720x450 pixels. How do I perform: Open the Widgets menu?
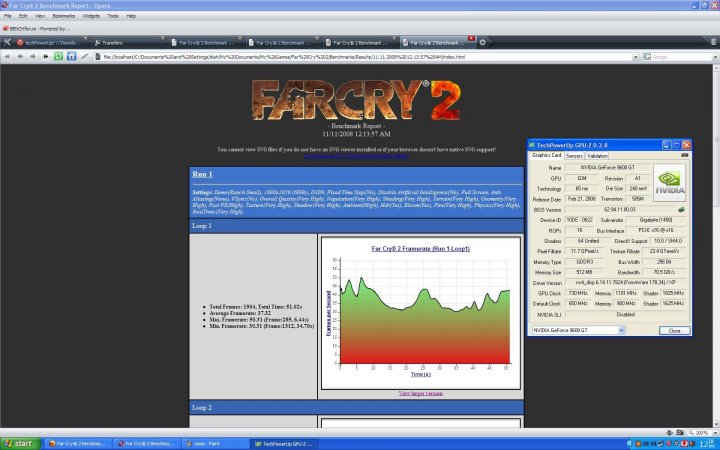click(x=91, y=16)
